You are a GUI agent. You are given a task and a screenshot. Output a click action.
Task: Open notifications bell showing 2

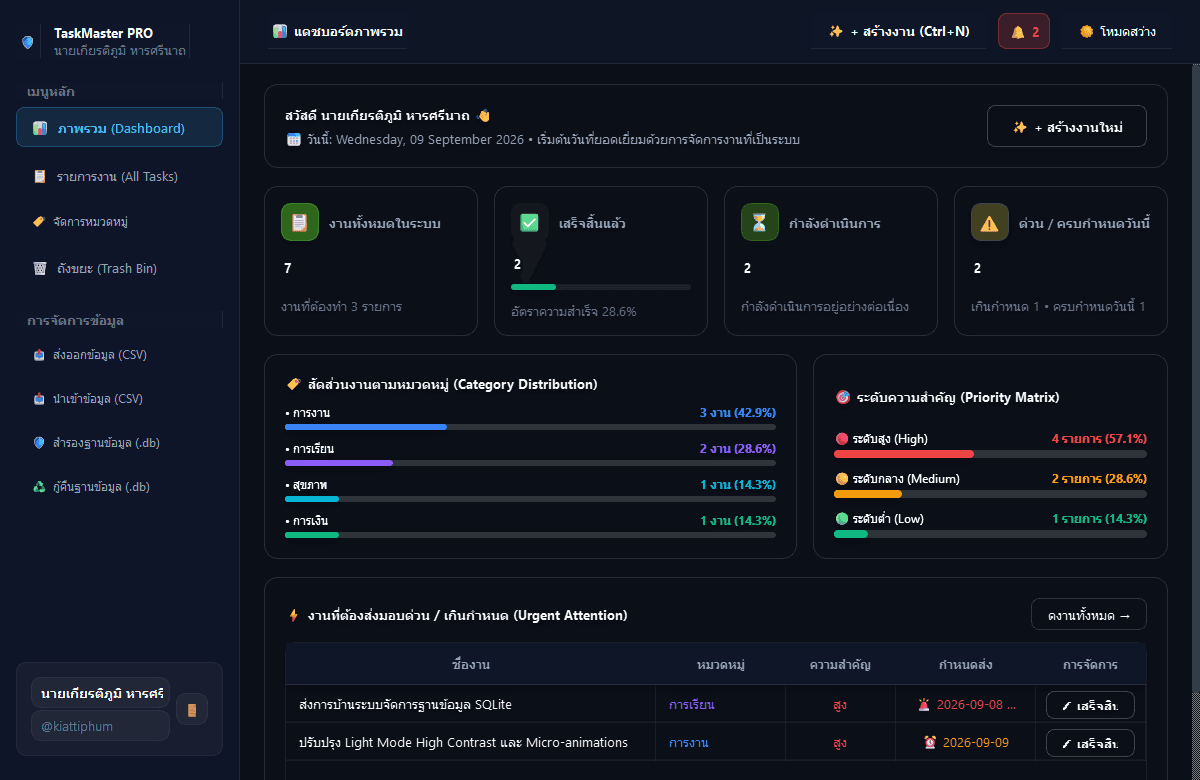pyautogui.click(x=1024, y=31)
